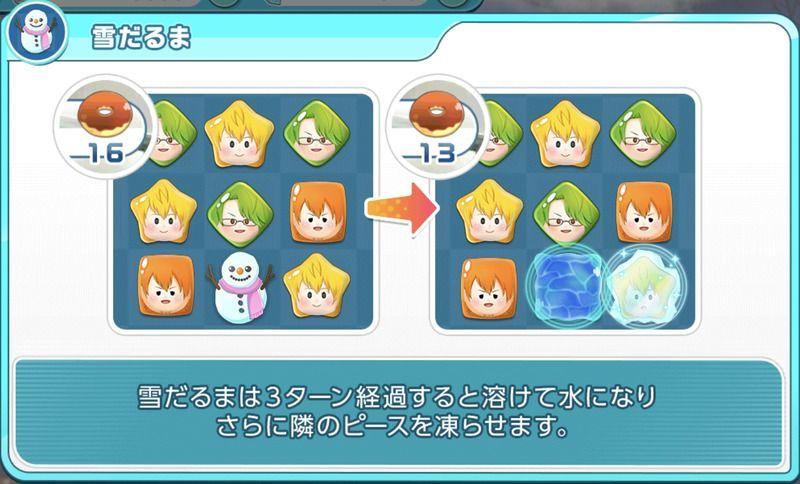The height and width of the screenshot is (484, 800).
Task: Tap the frozen star piece encased in ice
Action: [x=645, y=287]
